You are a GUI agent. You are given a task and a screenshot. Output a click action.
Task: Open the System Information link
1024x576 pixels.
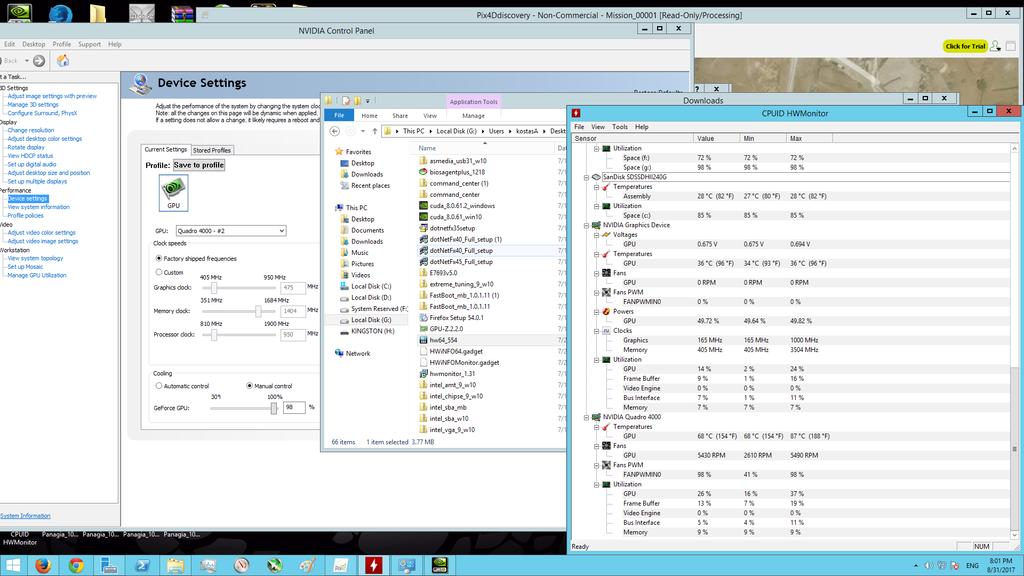(25, 516)
